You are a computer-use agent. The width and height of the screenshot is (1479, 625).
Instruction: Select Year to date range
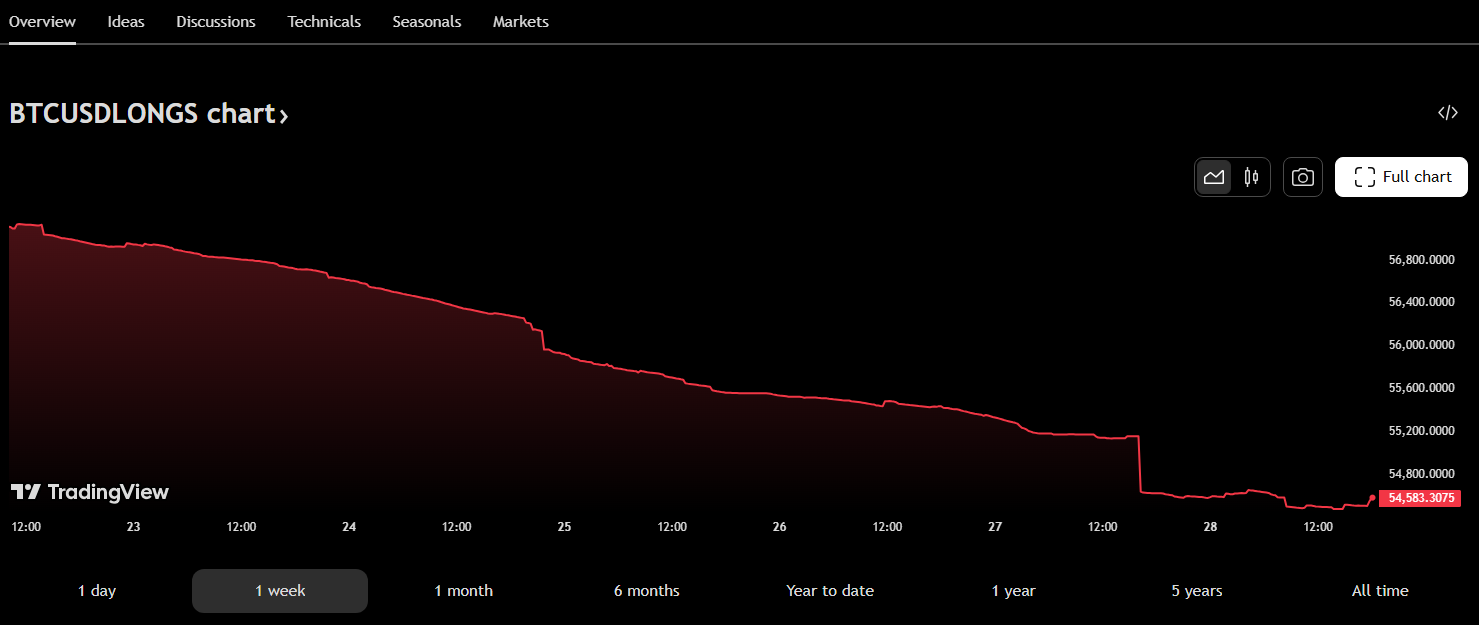tap(830, 591)
